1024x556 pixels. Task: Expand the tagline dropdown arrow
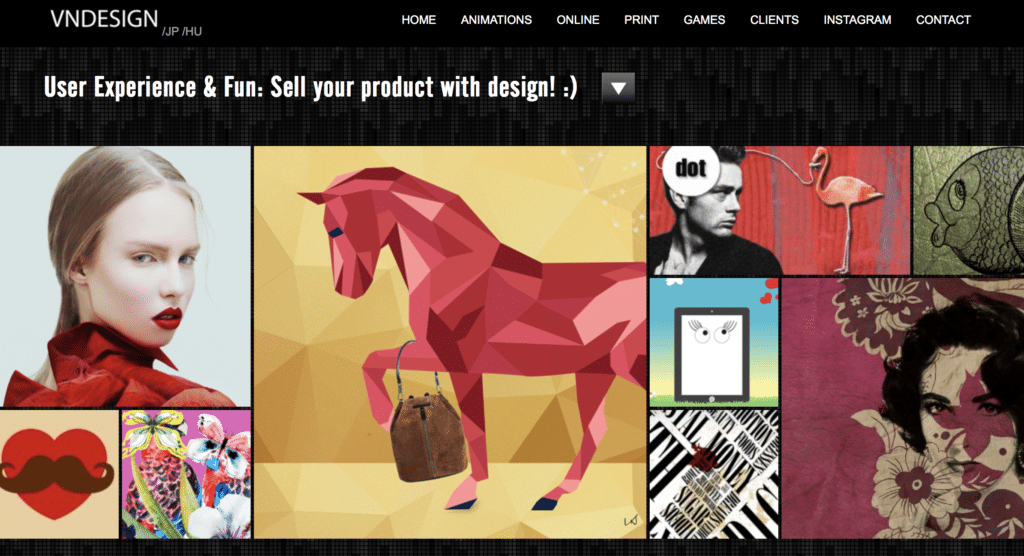pyautogui.click(x=618, y=88)
